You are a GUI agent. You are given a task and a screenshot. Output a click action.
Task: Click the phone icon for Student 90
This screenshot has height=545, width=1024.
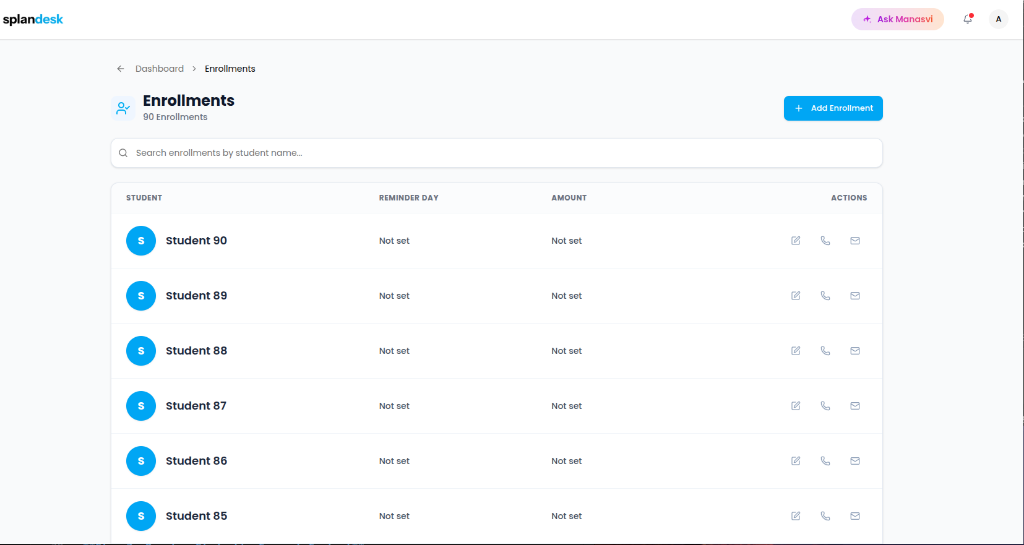coord(825,241)
